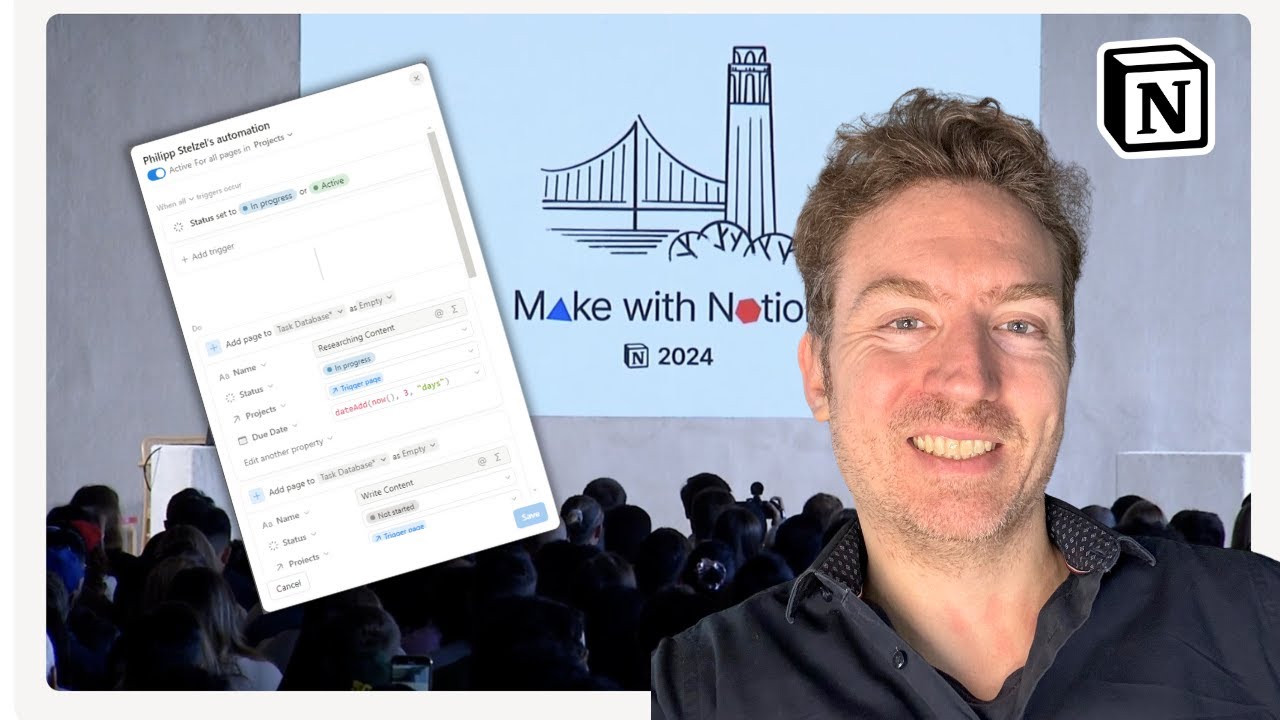Click the Trigger page value in Researching Content action
The image size is (1280, 720).
[x=357, y=384]
